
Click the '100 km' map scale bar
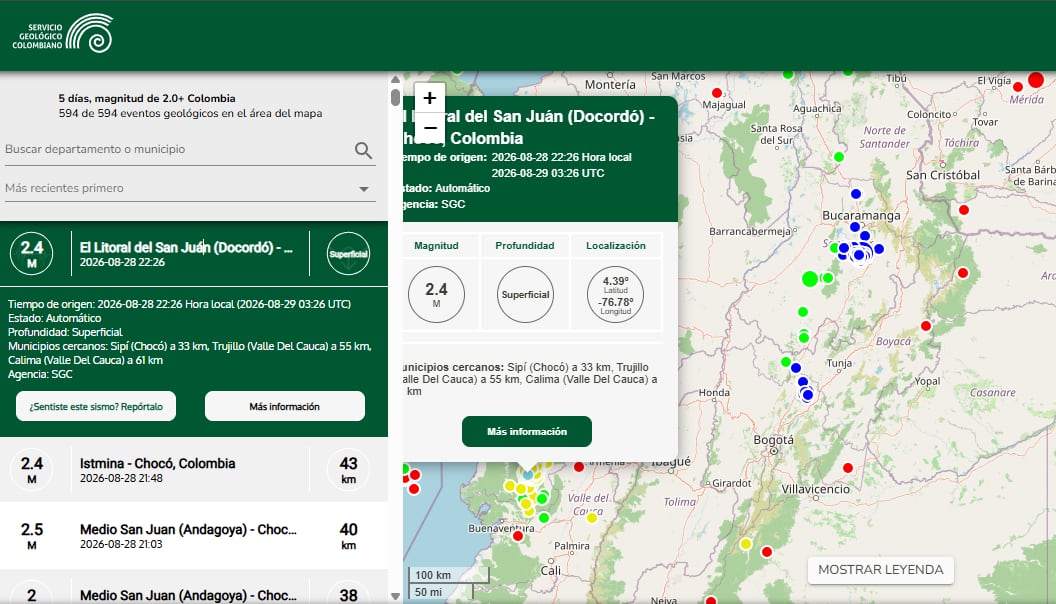point(448,575)
